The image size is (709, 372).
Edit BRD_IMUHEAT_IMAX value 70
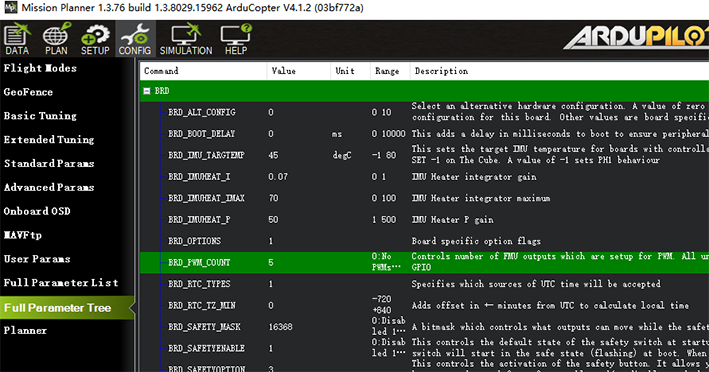273,198
